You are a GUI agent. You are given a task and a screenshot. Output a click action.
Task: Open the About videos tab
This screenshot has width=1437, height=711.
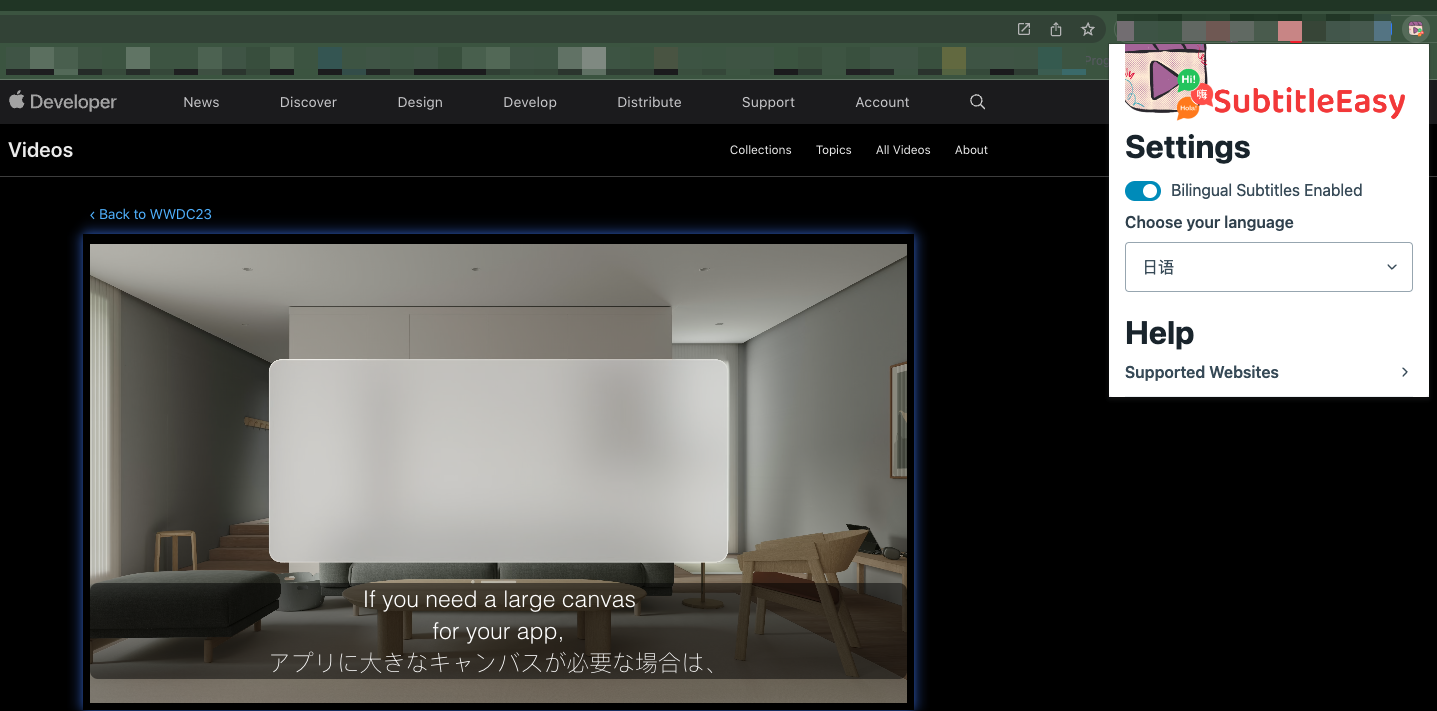[971, 150]
